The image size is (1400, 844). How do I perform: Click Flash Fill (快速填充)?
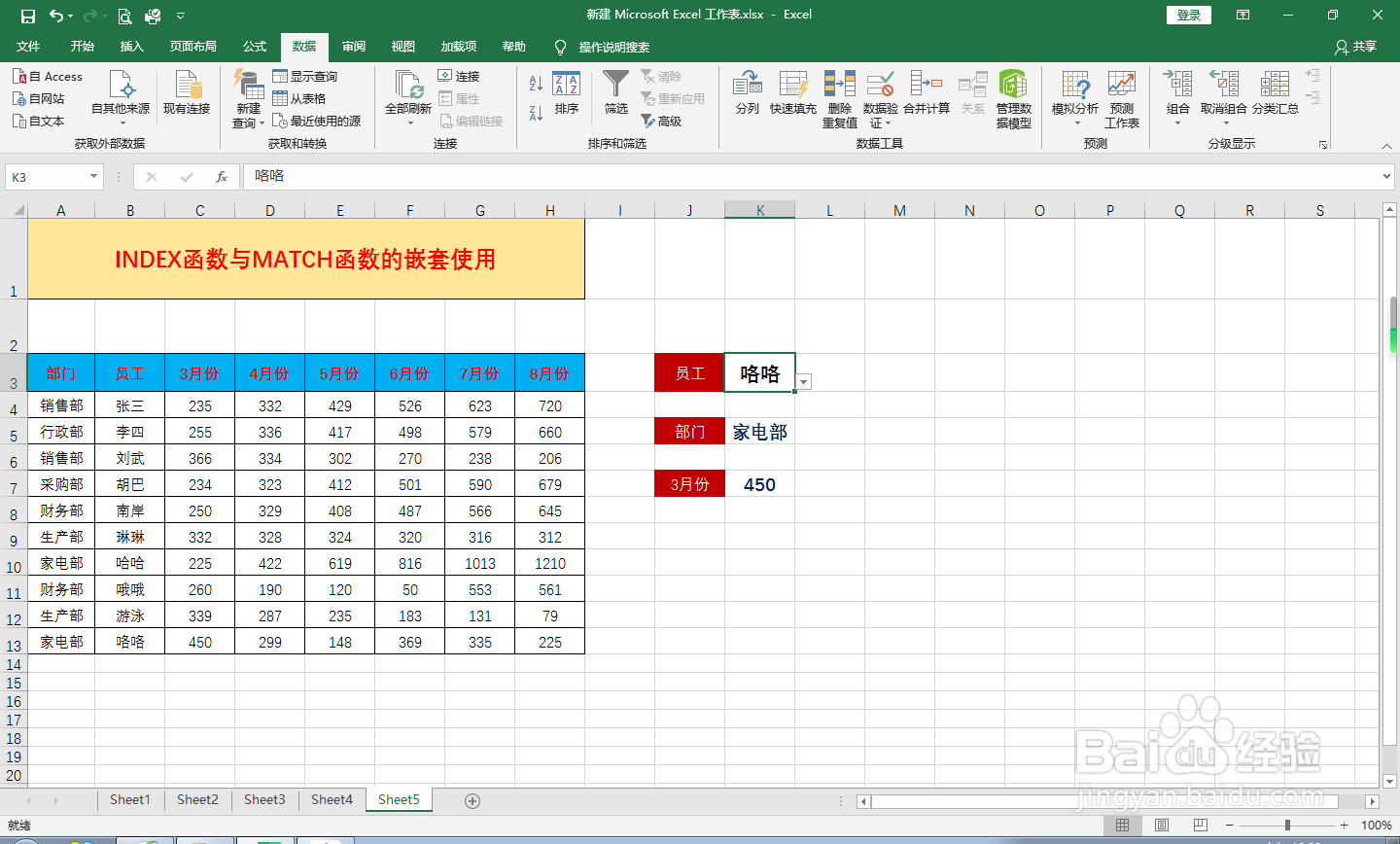[793, 93]
